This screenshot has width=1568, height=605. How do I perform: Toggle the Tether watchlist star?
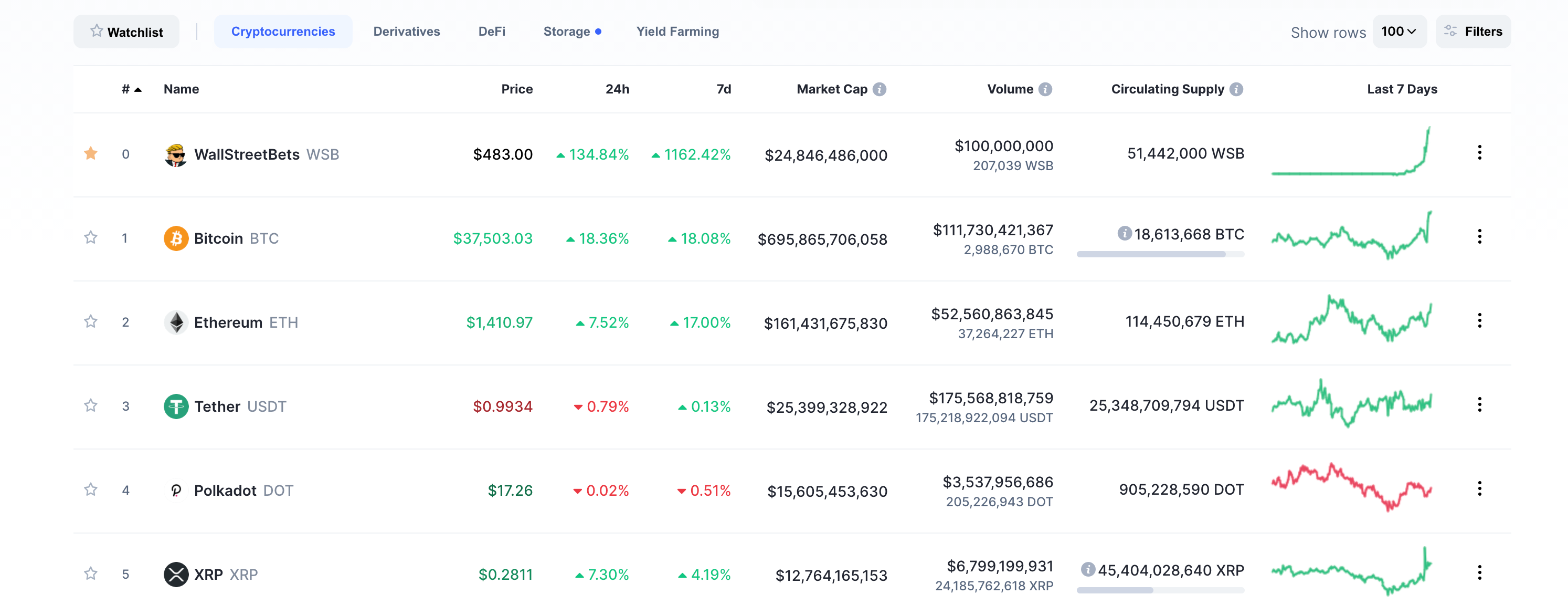[91, 406]
